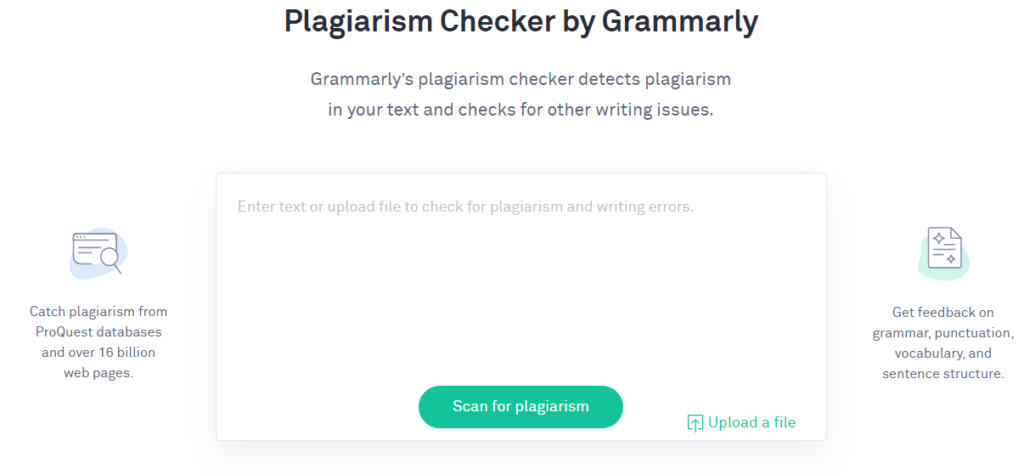Viewport: 1024px width, 475px height.
Task: Click the ProQuest databases text
Action: click(x=99, y=332)
